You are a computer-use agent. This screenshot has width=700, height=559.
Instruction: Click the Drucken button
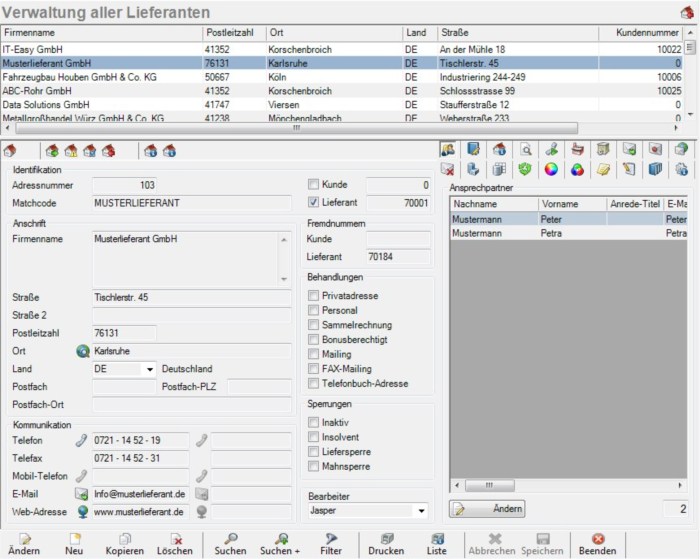click(x=386, y=544)
